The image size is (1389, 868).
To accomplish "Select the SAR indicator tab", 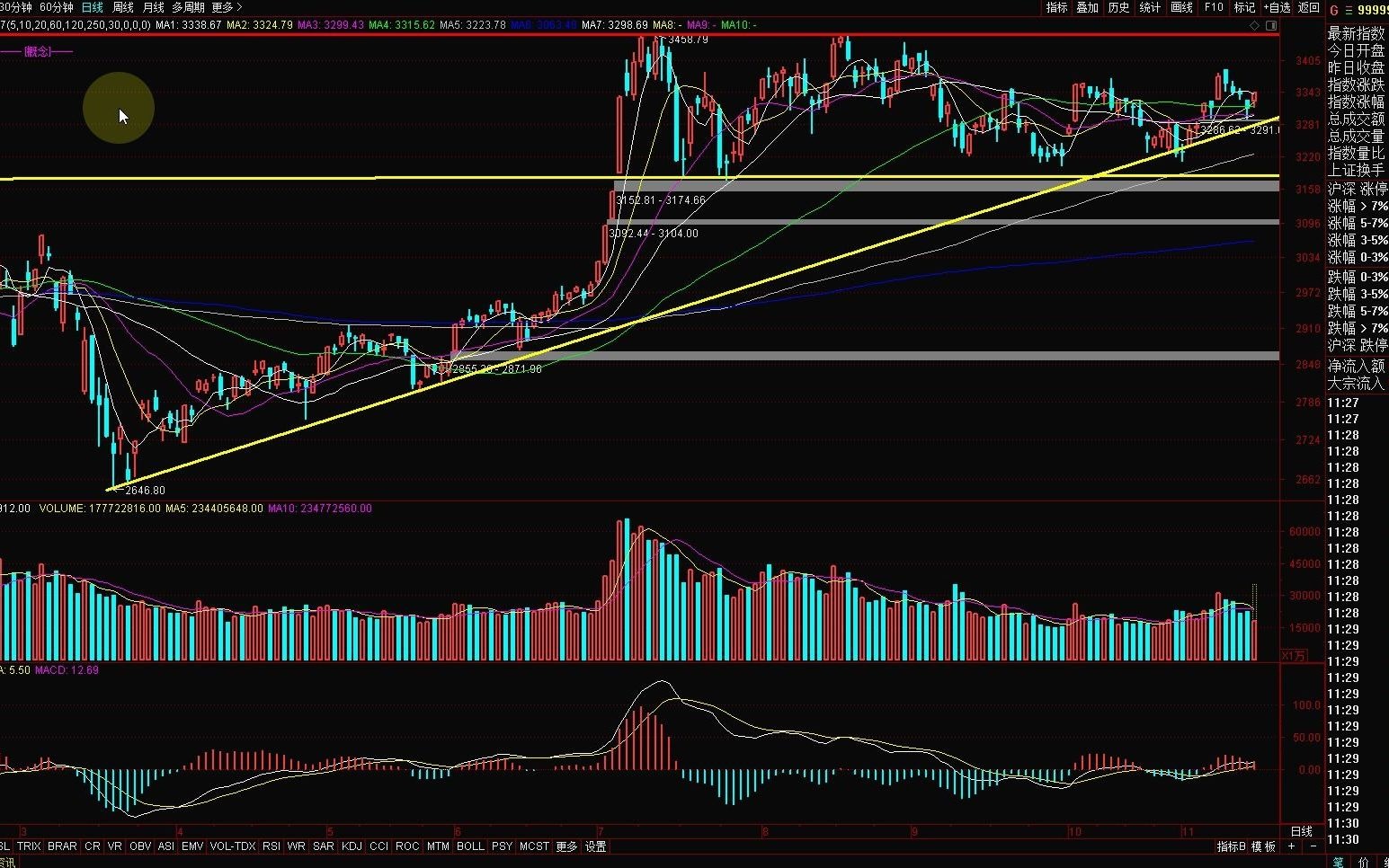I will tap(324, 846).
